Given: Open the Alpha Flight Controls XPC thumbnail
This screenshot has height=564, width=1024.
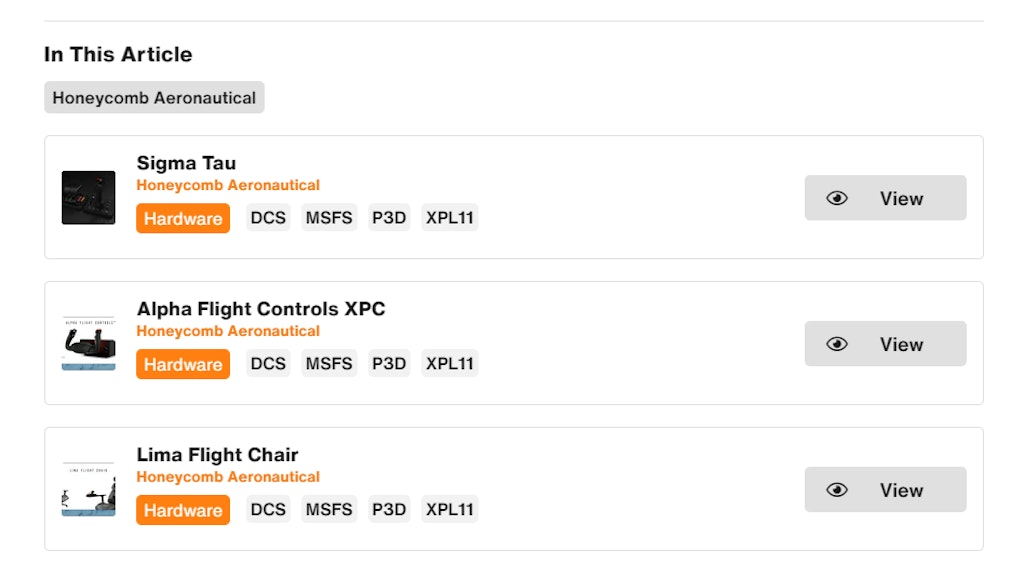Looking at the screenshot, I should pyautogui.click(x=88, y=343).
